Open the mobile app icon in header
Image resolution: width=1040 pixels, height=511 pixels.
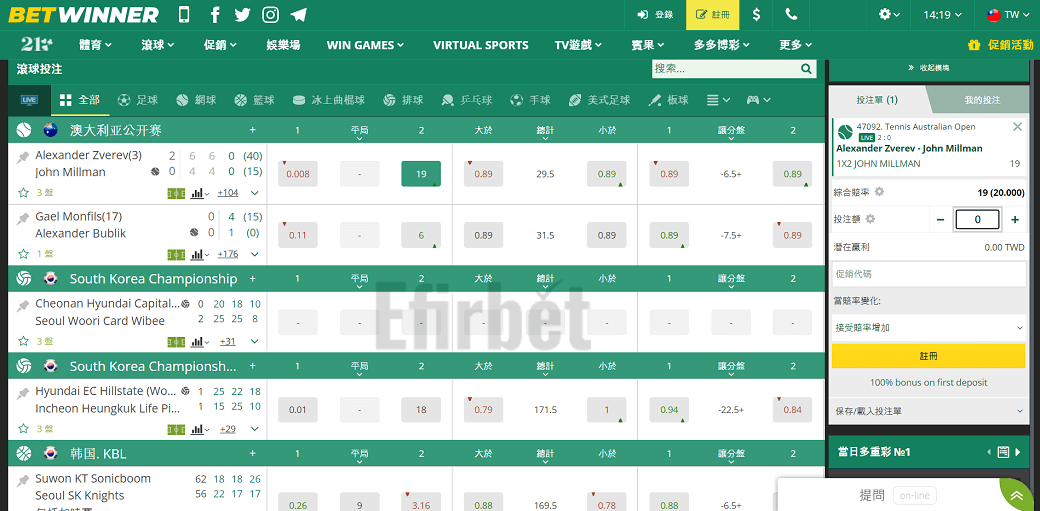[x=184, y=15]
